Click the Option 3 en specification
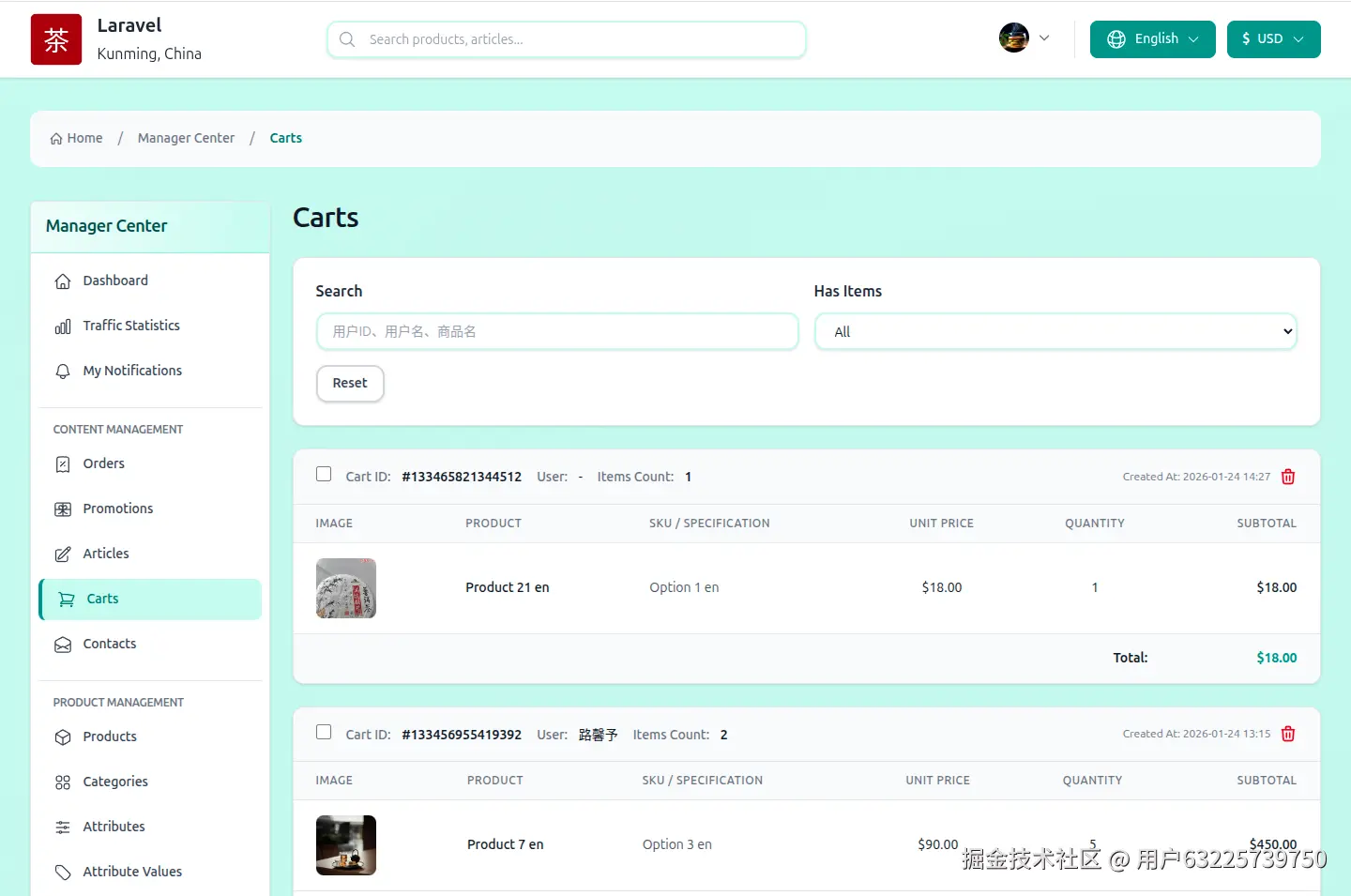This screenshot has height=896, width=1351. (677, 844)
